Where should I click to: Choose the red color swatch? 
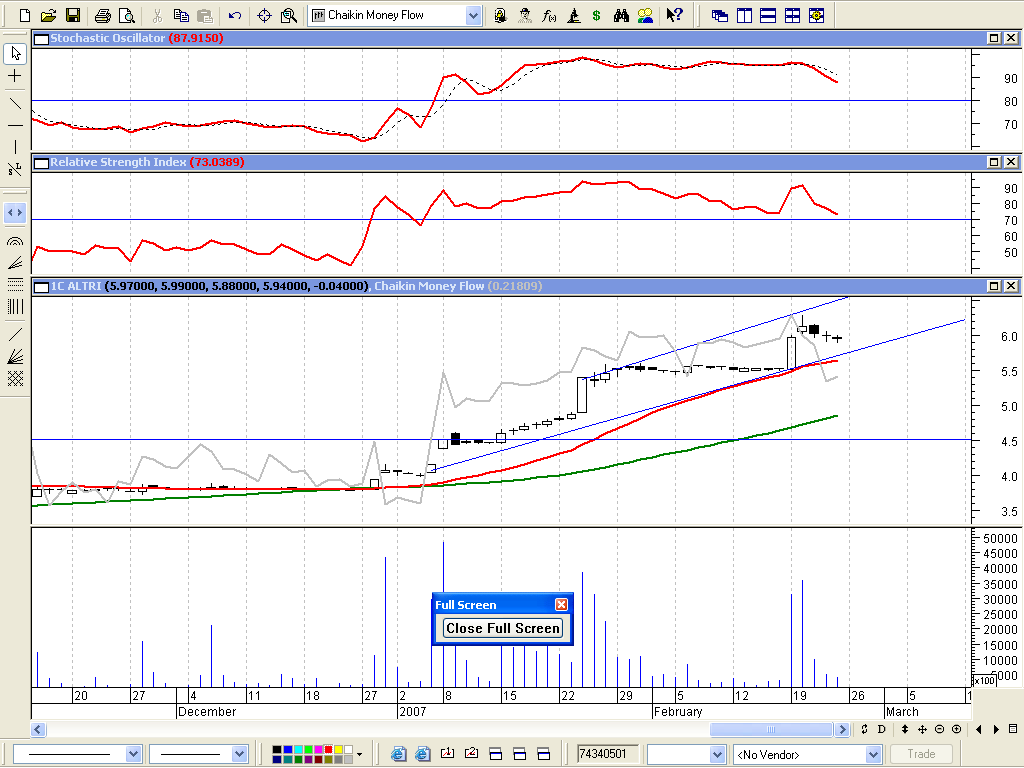tap(328, 750)
